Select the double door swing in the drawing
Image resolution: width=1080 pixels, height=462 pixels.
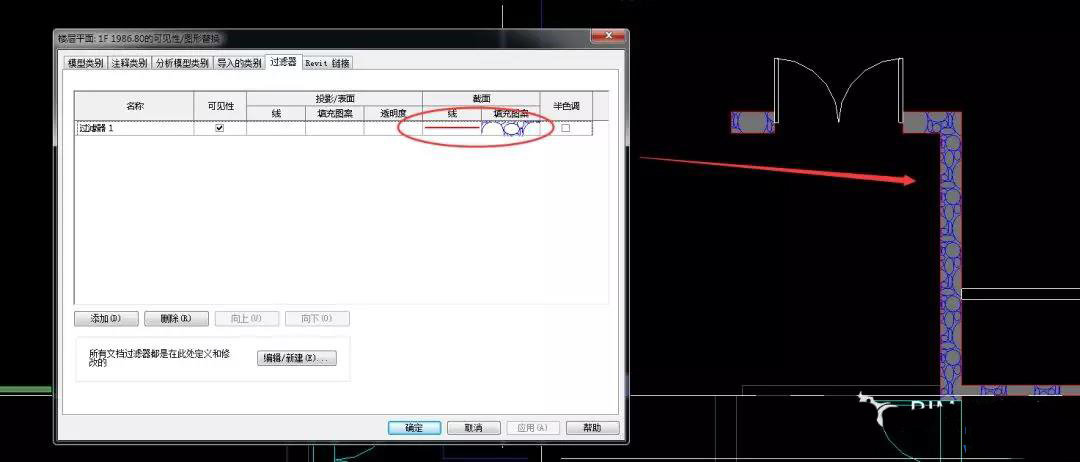click(x=838, y=90)
